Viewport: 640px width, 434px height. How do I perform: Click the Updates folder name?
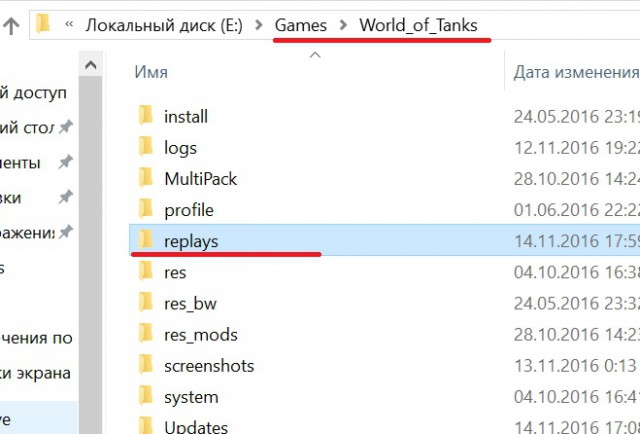pyautogui.click(x=196, y=427)
